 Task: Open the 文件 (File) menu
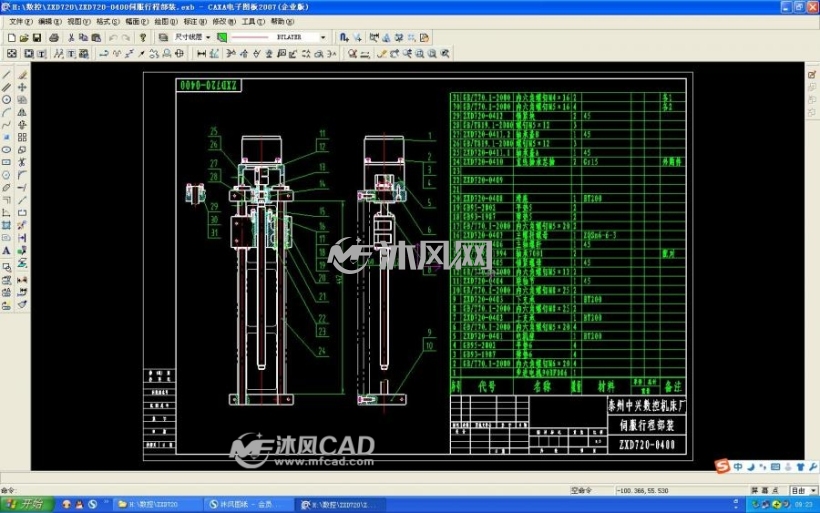pyautogui.click(x=20, y=21)
